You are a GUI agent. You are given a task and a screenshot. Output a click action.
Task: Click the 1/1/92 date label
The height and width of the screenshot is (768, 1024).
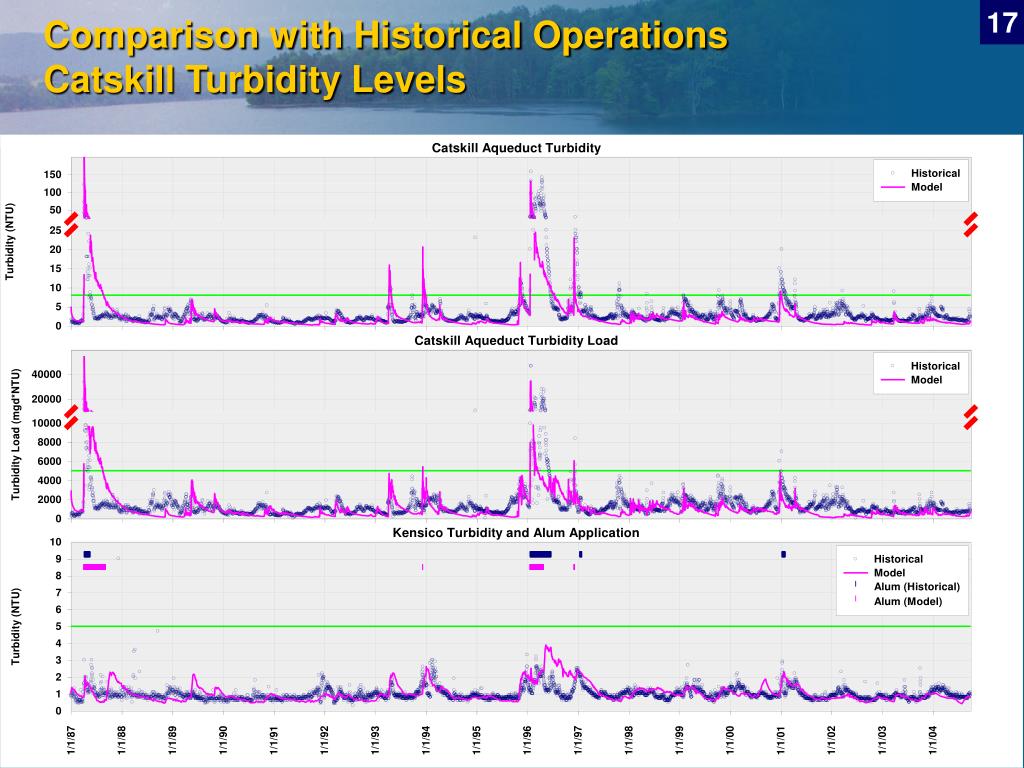click(325, 740)
